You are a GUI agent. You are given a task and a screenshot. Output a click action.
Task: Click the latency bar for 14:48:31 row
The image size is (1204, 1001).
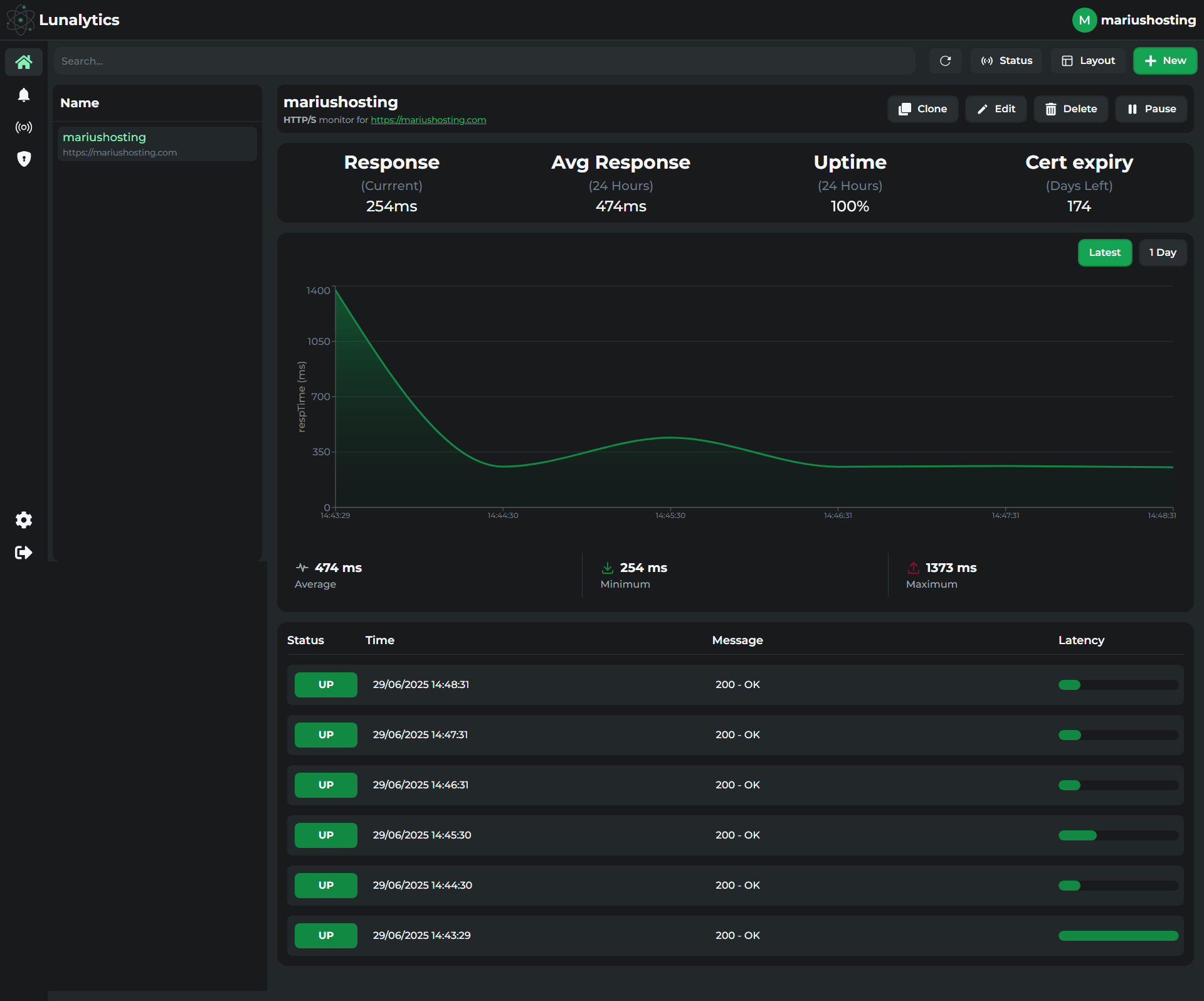(1118, 685)
